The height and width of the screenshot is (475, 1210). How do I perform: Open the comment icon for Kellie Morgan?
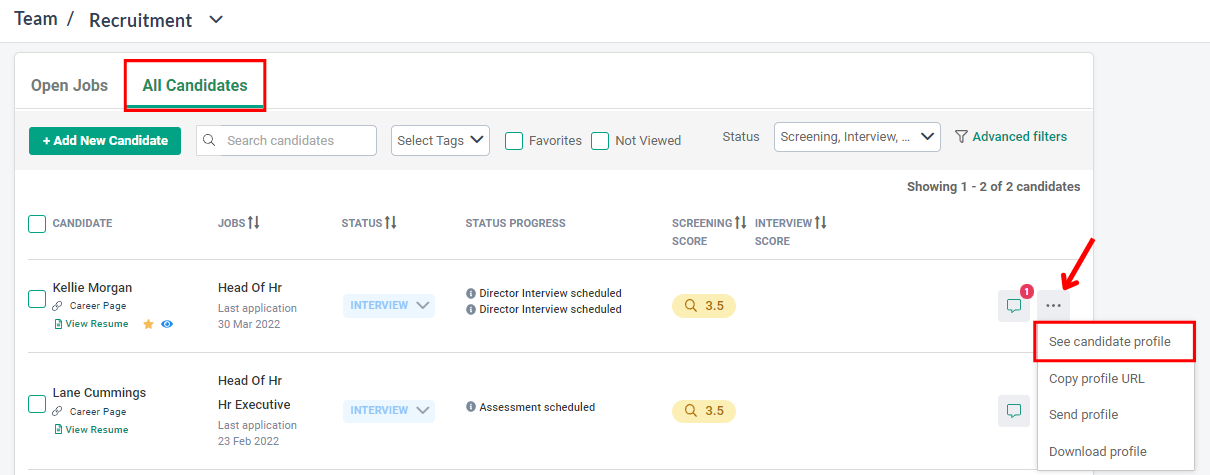tap(1014, 306)
